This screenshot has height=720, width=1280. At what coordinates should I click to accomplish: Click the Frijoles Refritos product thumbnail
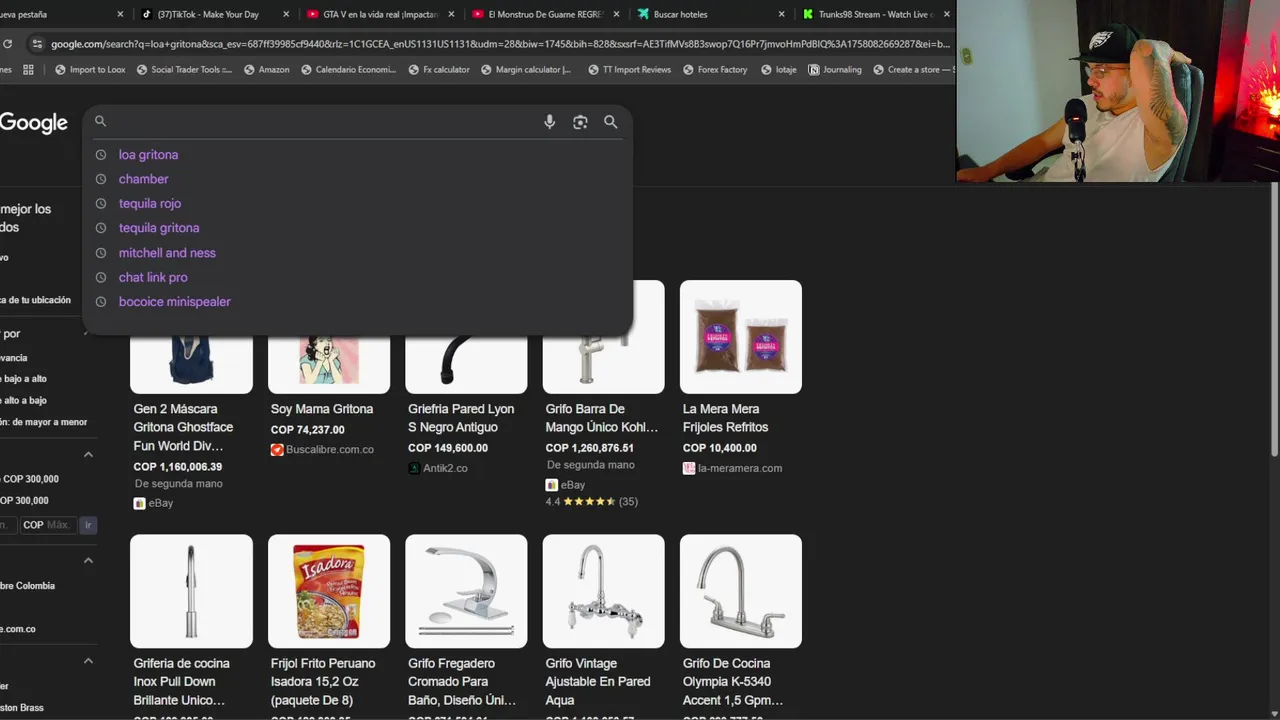[740, 337]
